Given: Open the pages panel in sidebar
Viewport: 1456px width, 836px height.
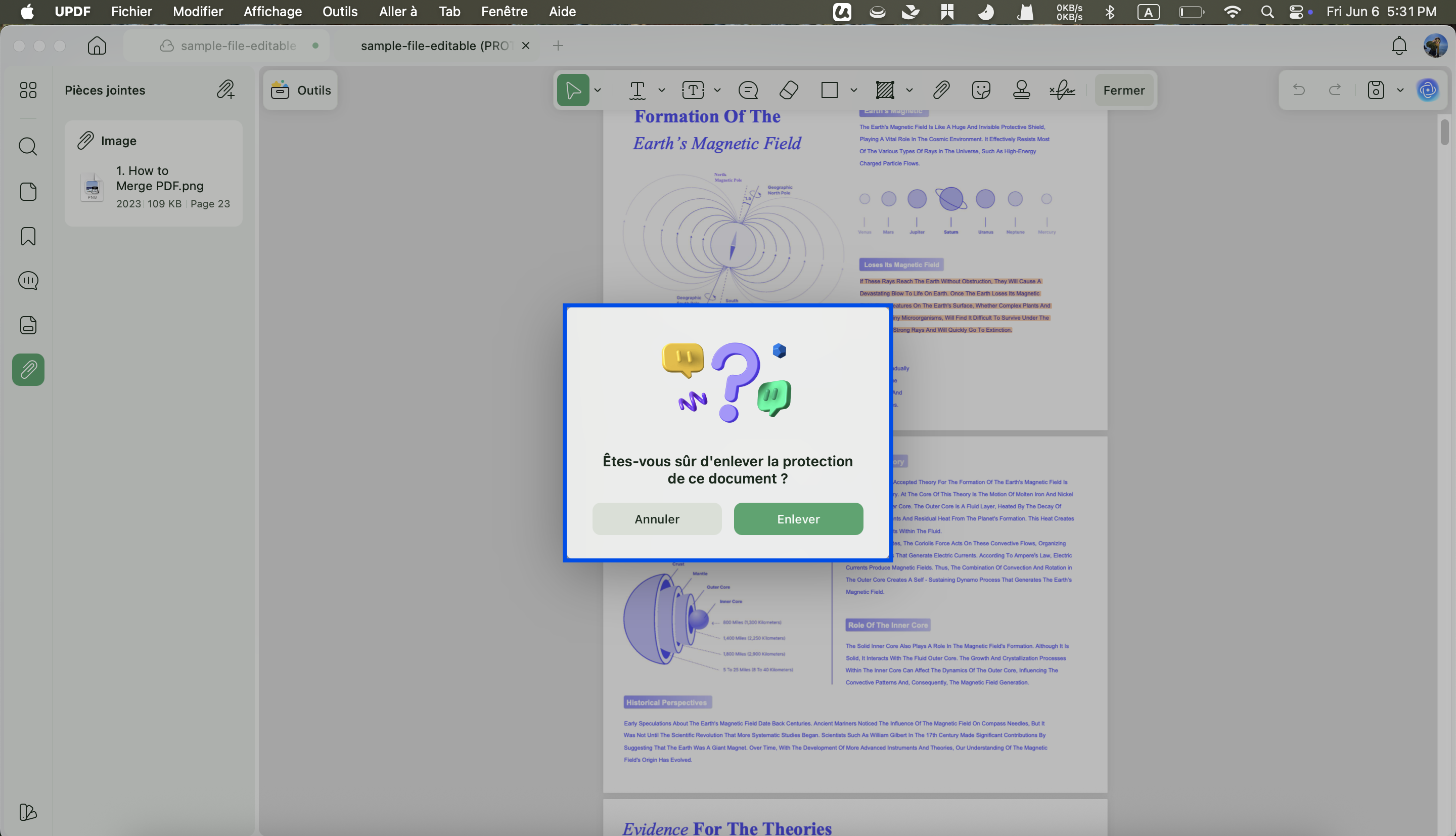Looking at the screenshot, I should coord(28,191).
